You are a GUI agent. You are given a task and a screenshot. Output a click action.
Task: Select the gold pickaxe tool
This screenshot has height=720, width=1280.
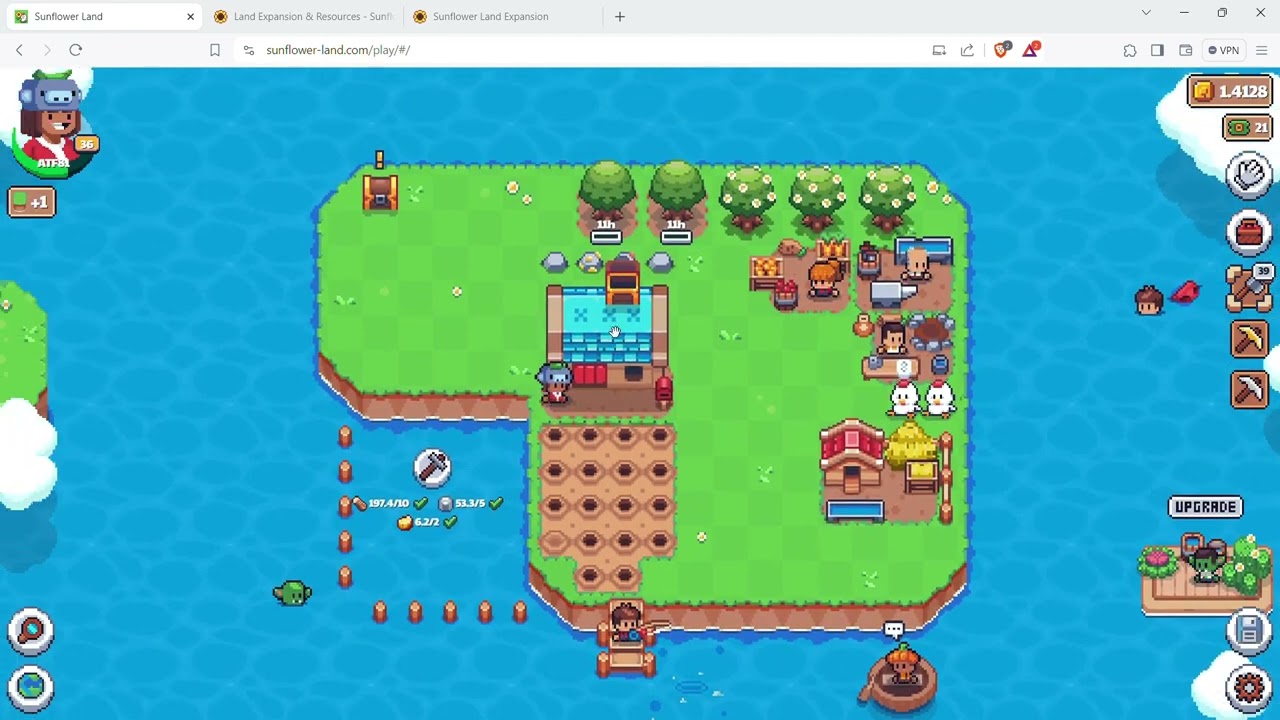click(1249, 339)
